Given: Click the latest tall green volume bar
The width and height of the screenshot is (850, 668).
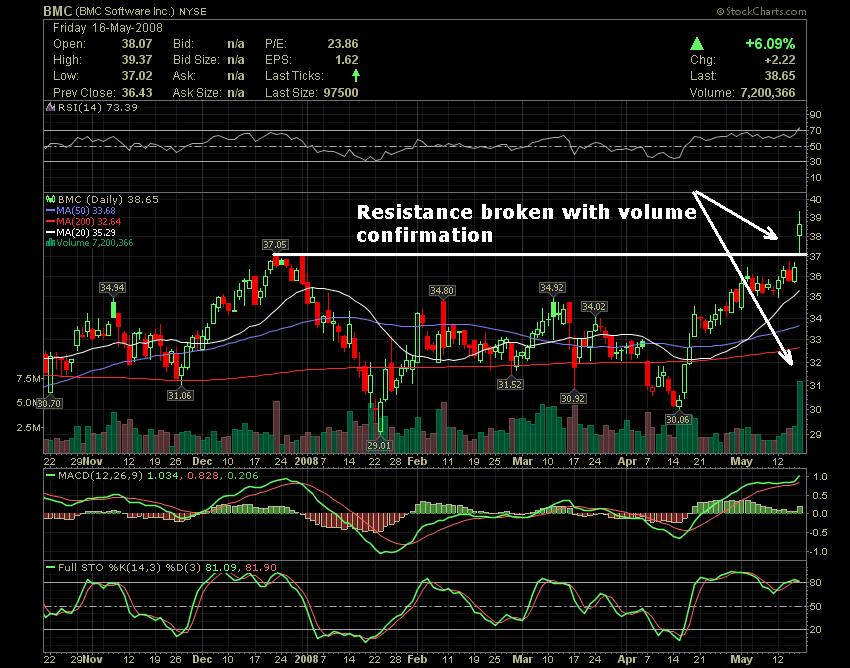Looking at the screenshot, I should (x=800, y=417).
